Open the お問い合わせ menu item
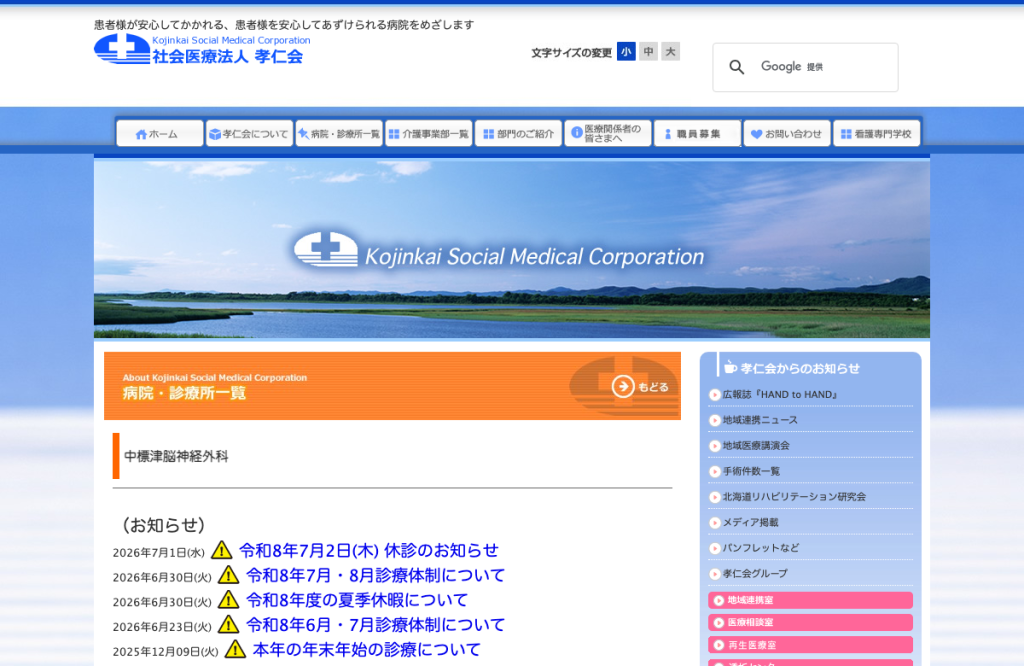Screen dimensions: 1024x666 (787, 133)
